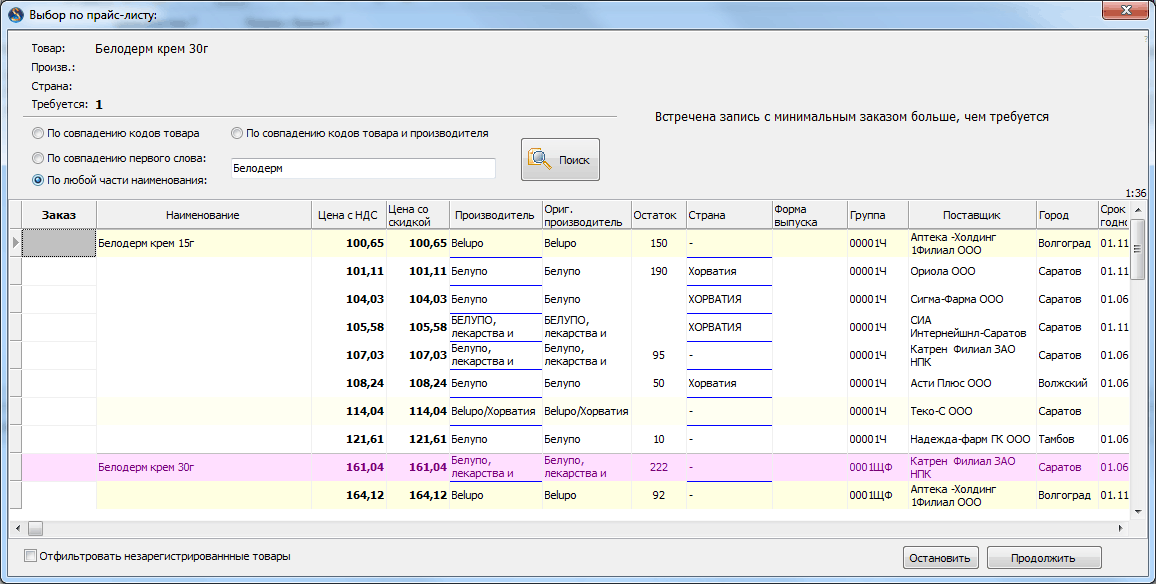Screen dimensions: 1156x584
Task: Click application icon in title bar
Action: (15, 14)
